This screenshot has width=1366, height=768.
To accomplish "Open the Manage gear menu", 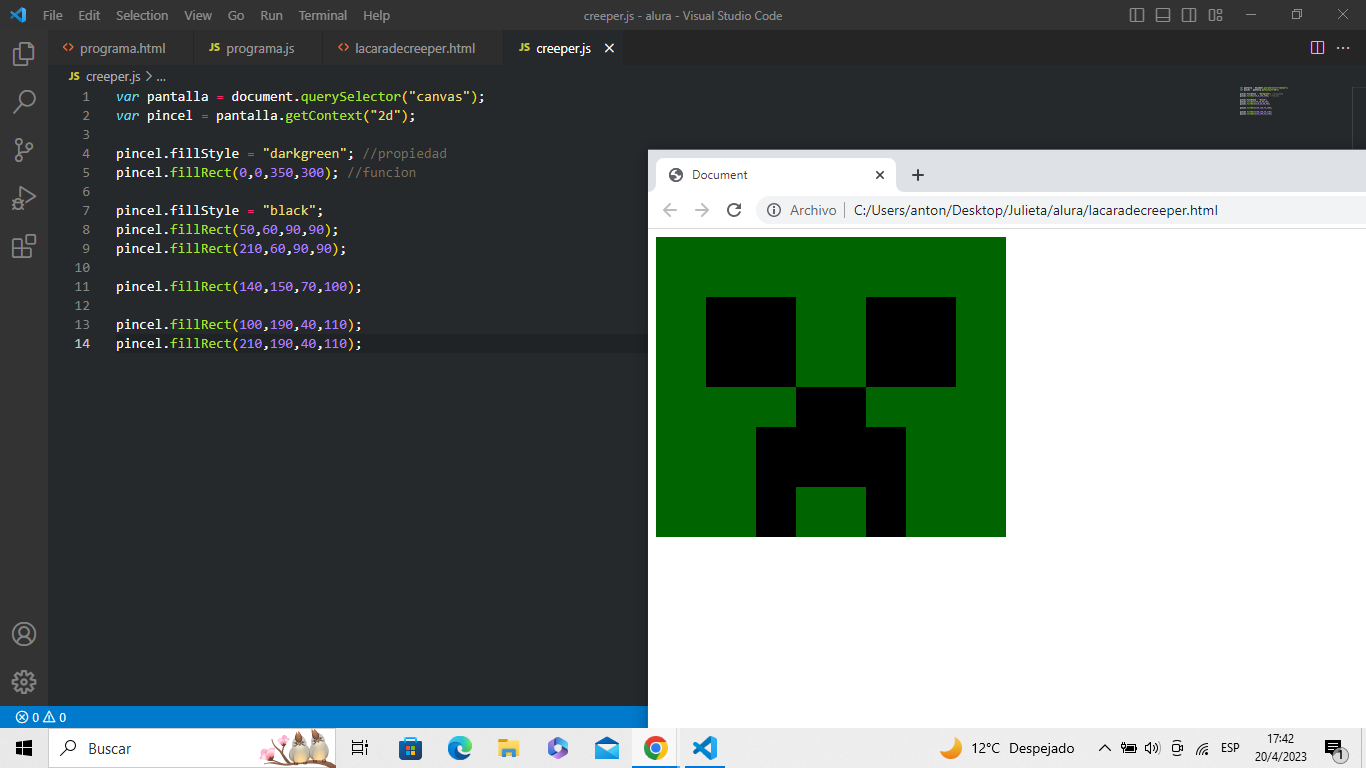I will [24, 682].
